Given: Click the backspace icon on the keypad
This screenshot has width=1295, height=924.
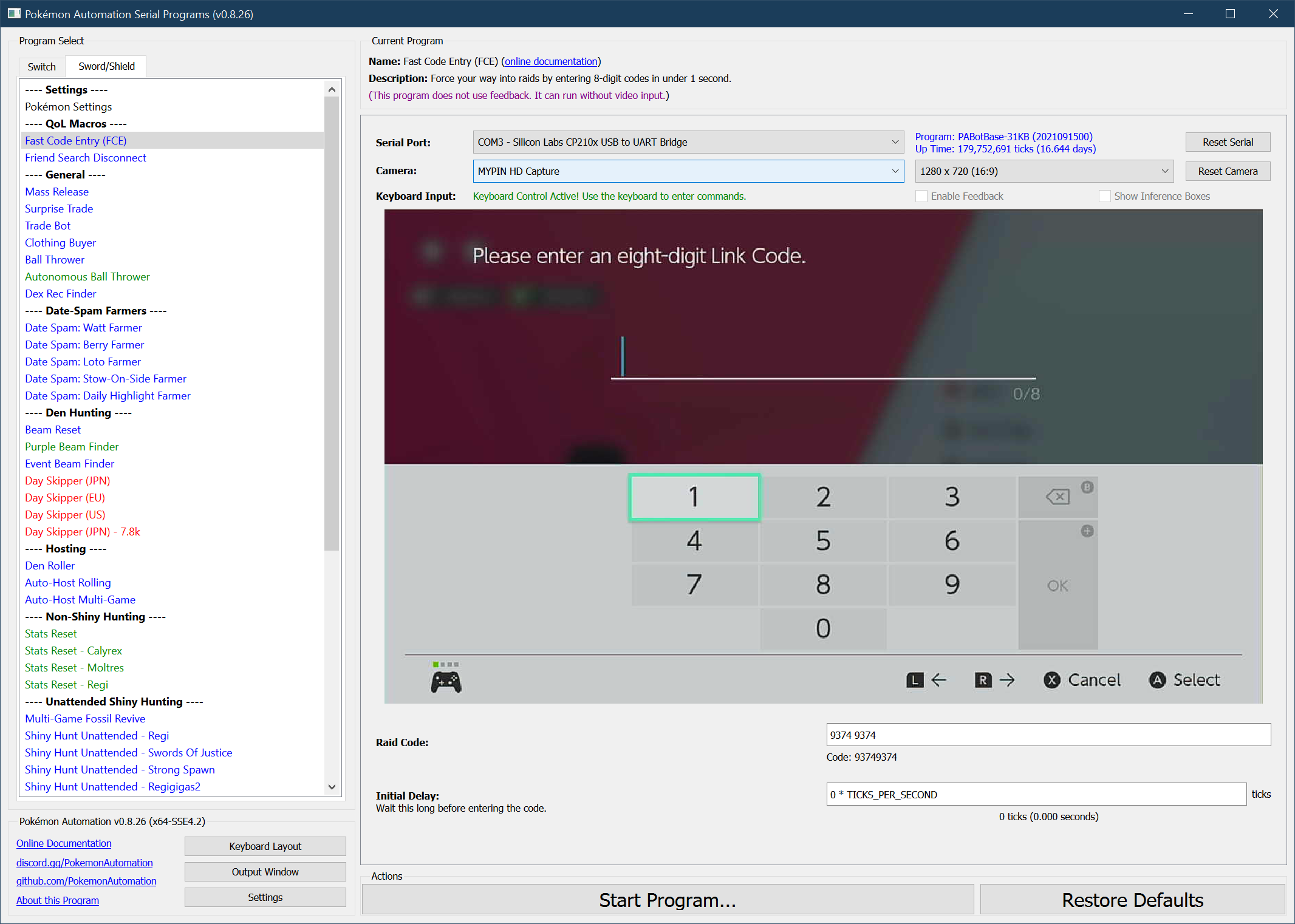Looking at the screenshot, I should click(x=1058, y=497).
